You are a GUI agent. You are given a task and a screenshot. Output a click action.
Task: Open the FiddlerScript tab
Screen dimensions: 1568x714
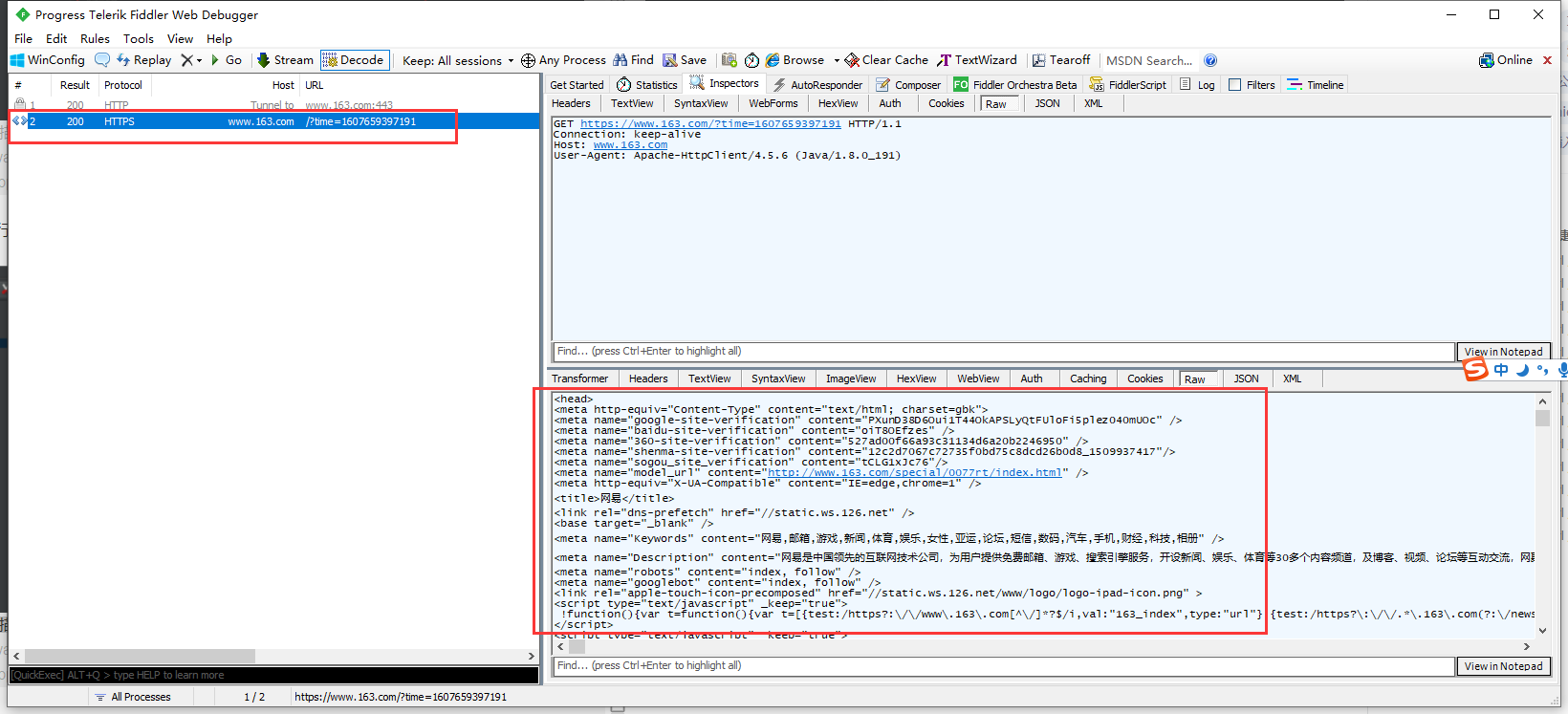pyautogui.click(x=1128, y=85)
